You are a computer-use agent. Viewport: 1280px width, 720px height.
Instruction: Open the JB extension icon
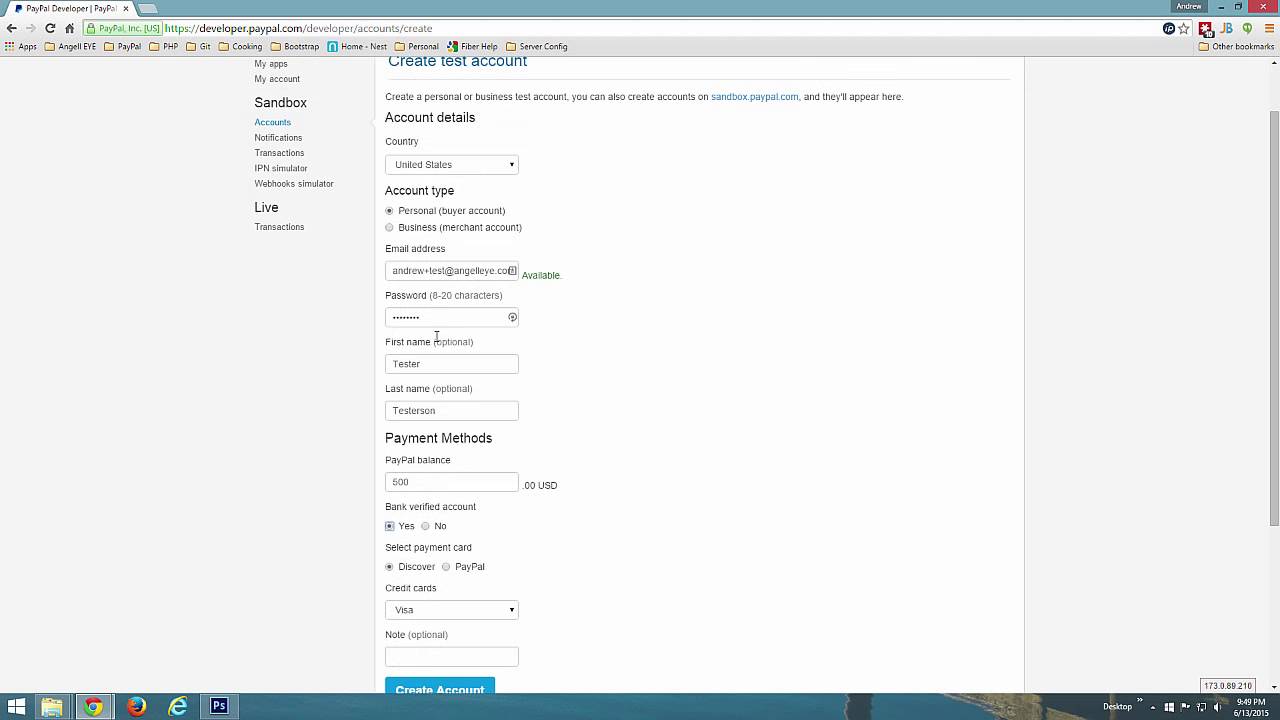pyautogui.click(x=1226, y=29)
